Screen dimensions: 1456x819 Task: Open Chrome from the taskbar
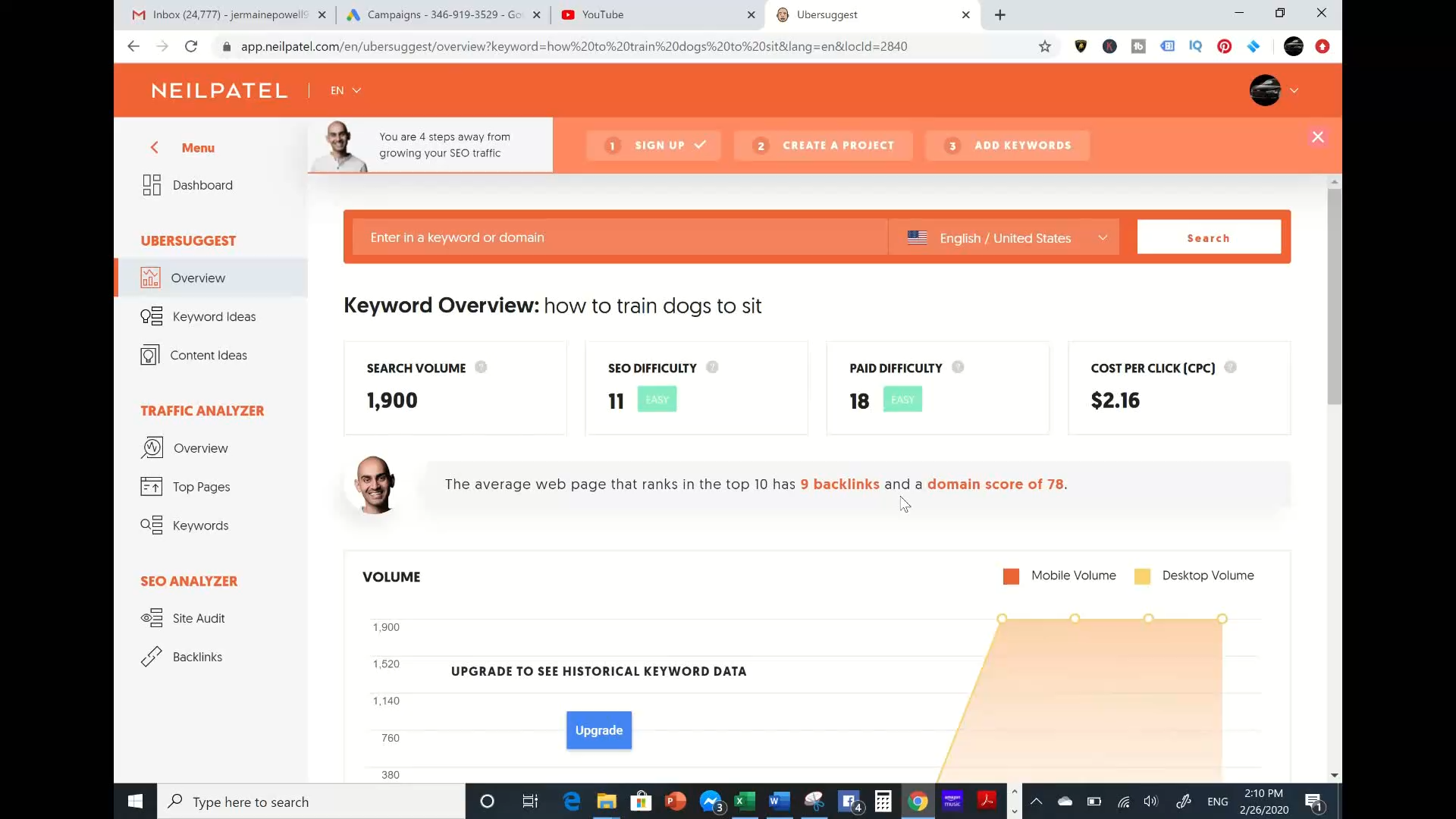tap(918, 802)
